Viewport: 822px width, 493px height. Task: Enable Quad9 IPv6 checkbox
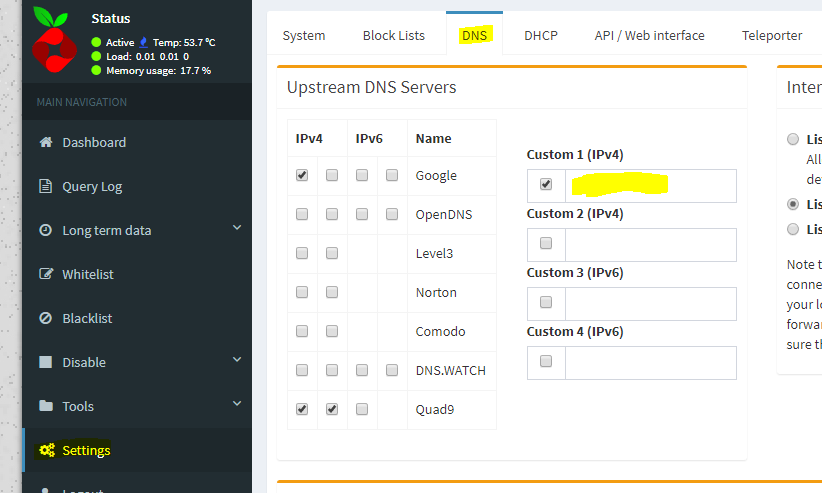coord(362,409)
